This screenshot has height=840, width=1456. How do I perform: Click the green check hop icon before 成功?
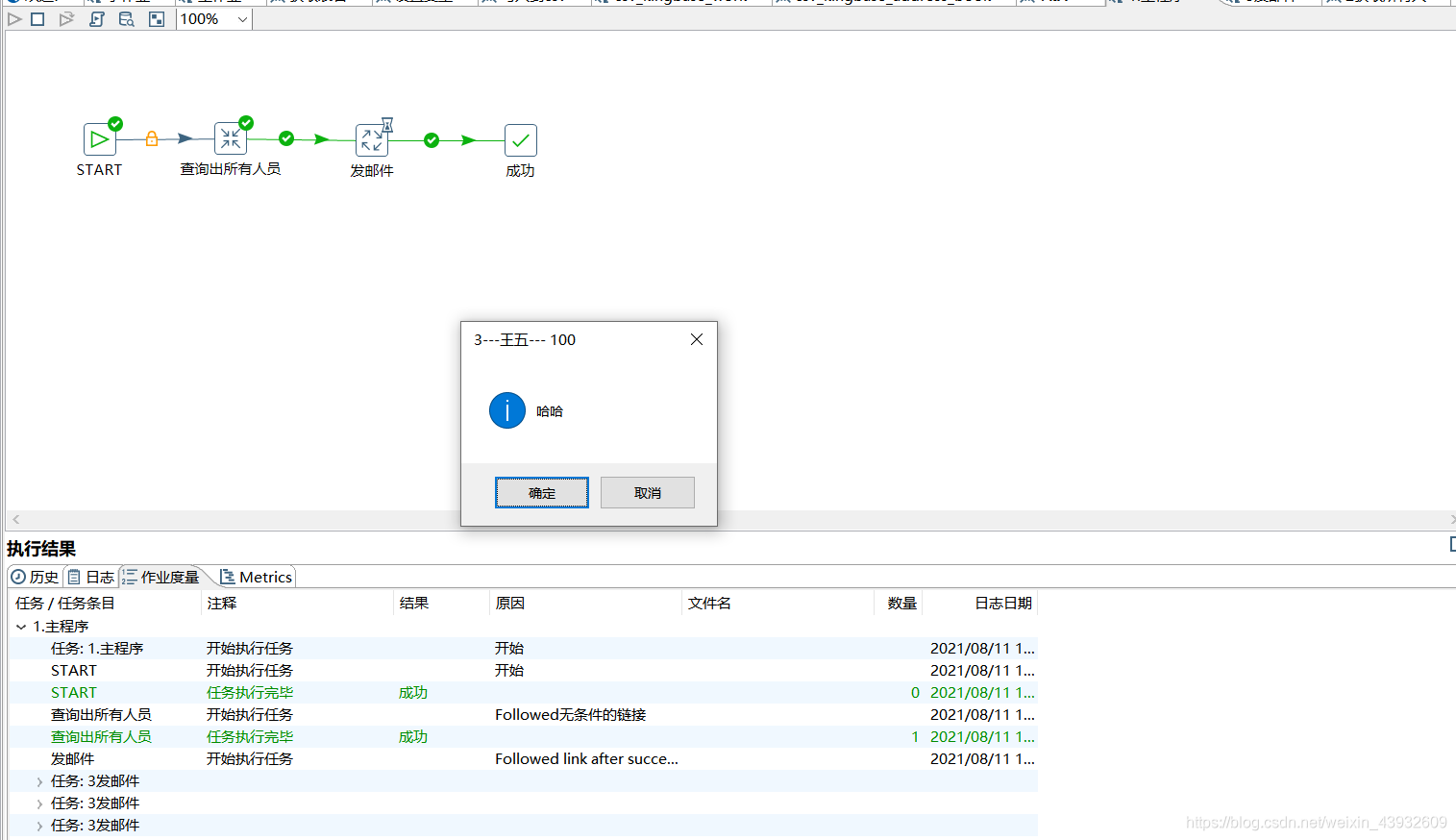(432, 140)
